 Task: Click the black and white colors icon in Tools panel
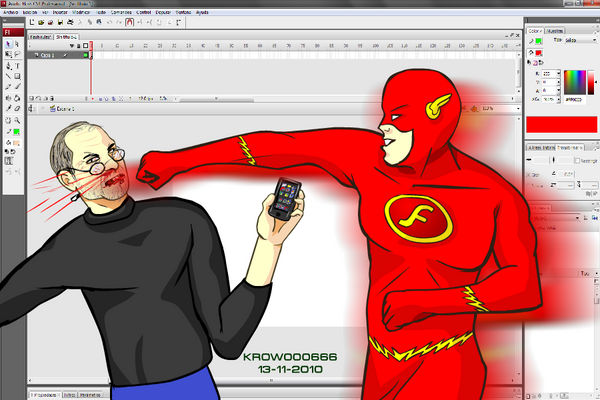coord(7,152)
